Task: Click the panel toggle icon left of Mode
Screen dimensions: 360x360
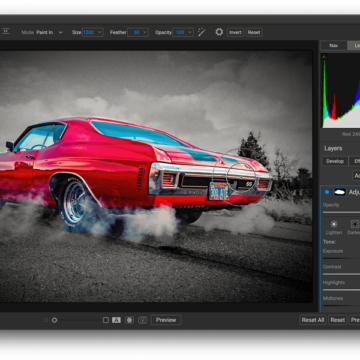Action: point(6,31)
